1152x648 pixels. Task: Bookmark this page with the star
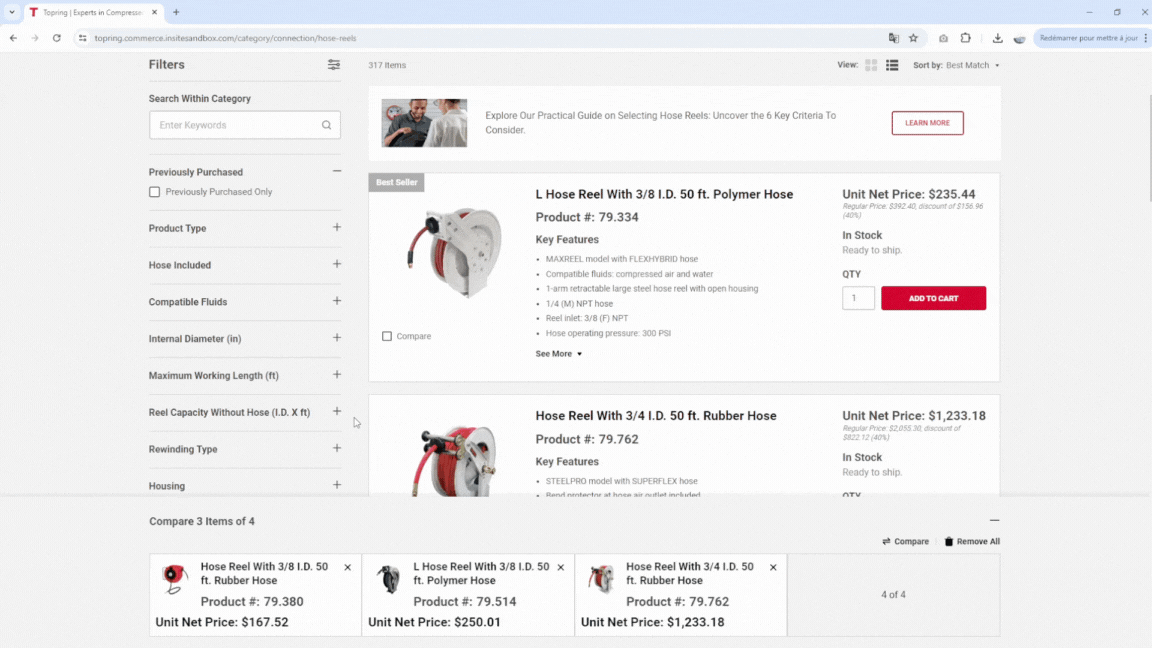coord(913,38)
